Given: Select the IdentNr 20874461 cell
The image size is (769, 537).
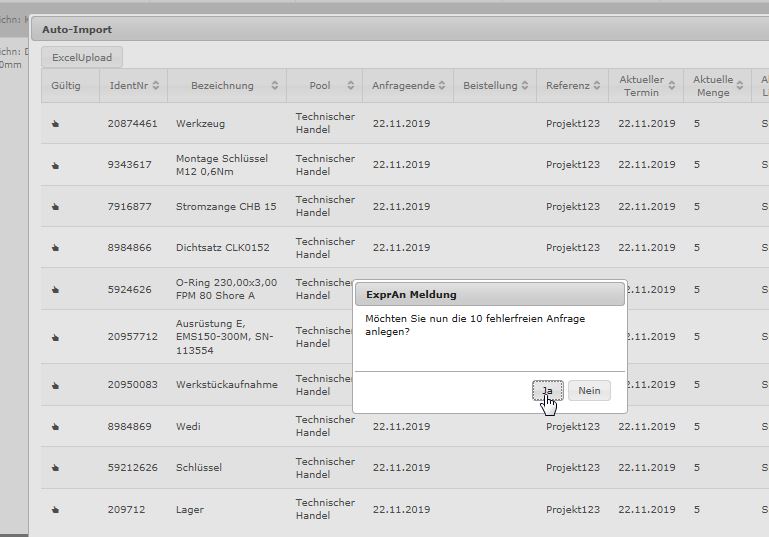Looking at the screenshot, I should coord(132,124).
